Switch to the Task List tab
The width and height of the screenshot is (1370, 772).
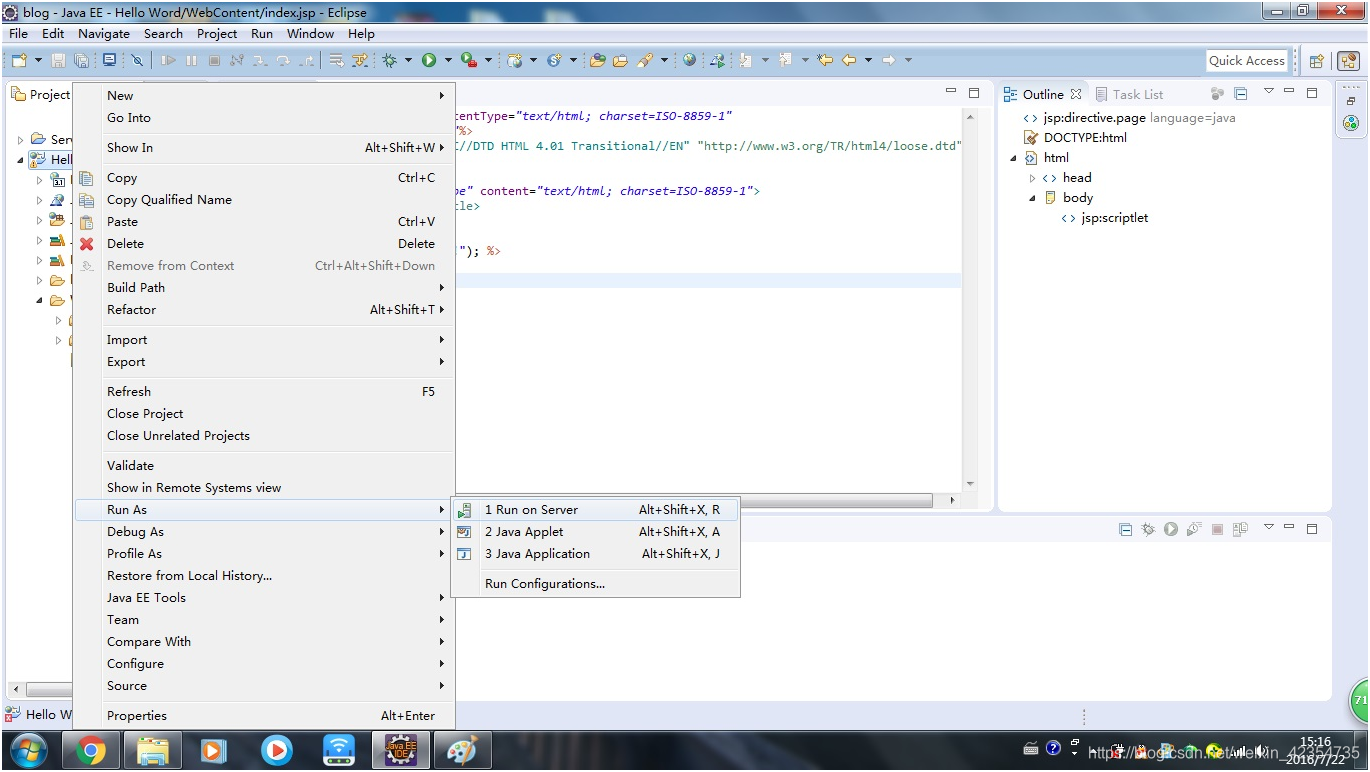[x=1129, y=94]
